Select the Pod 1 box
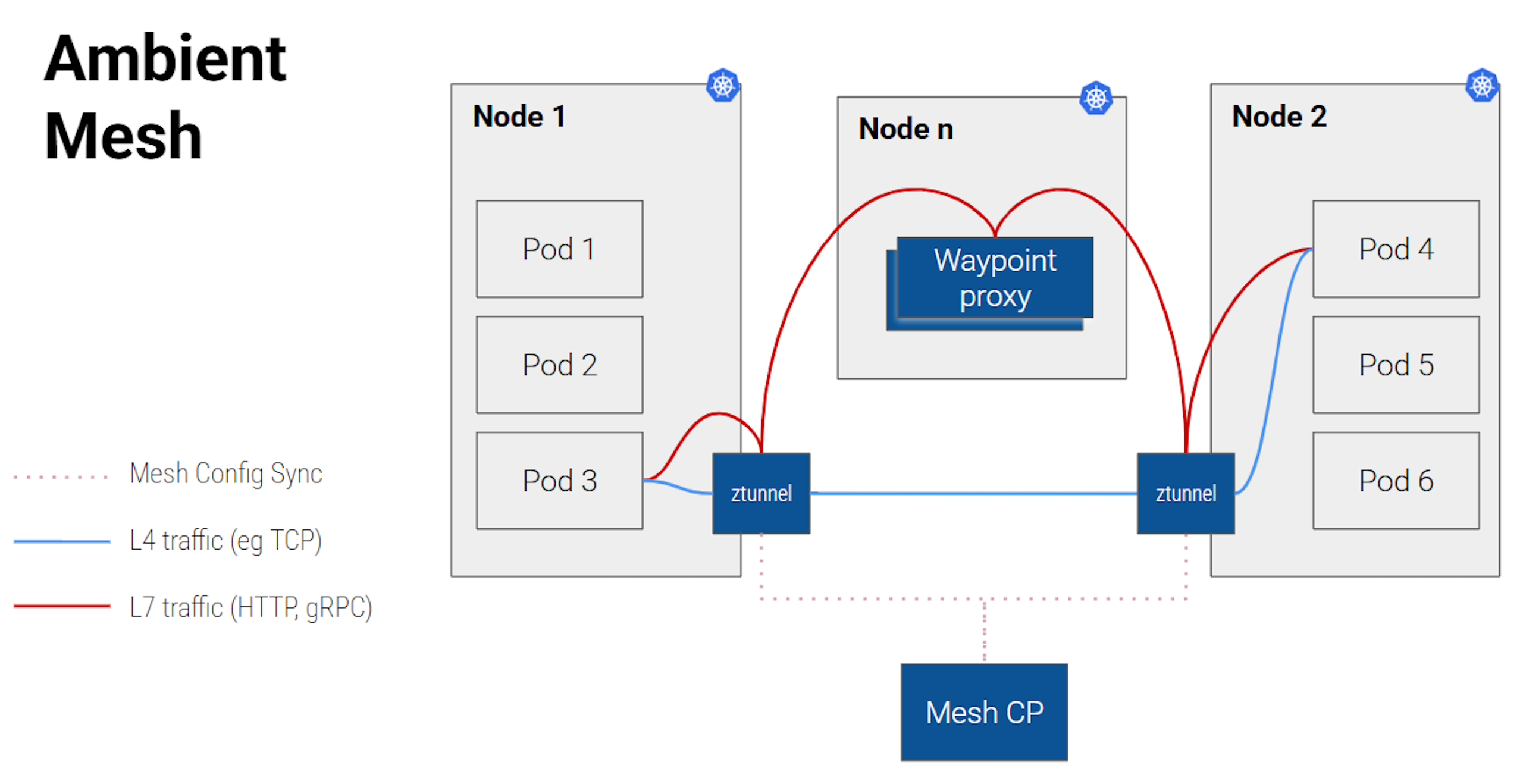 click(559, 249)
